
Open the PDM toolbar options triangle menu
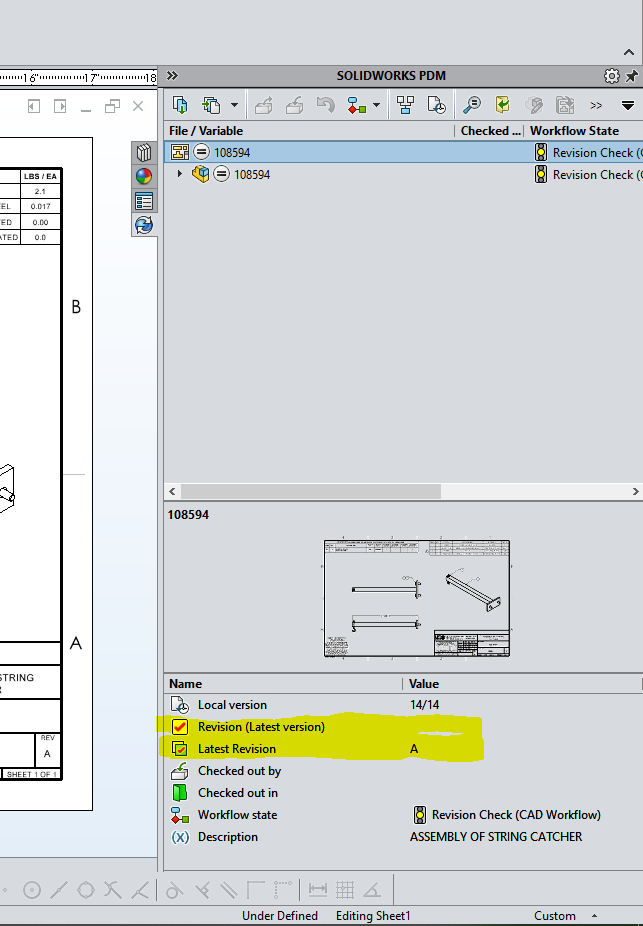click(x=628, y=104)
